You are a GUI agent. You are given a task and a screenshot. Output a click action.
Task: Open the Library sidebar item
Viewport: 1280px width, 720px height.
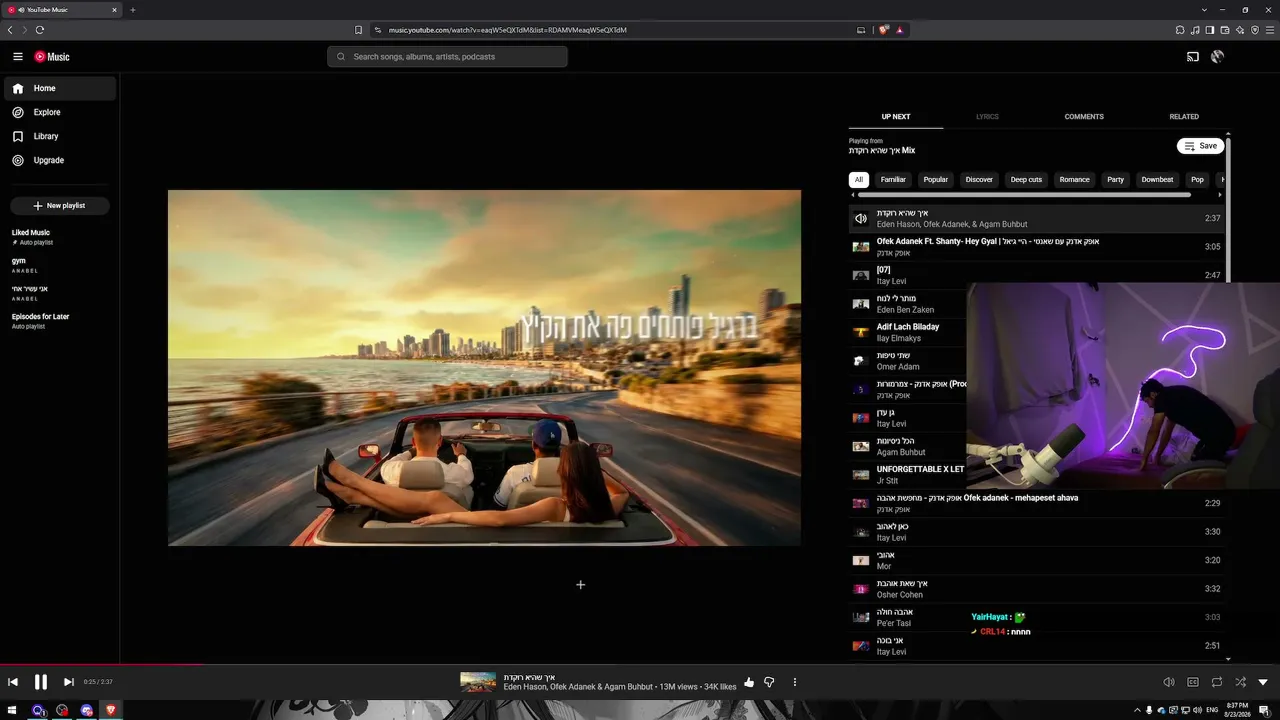pos(60,136)
